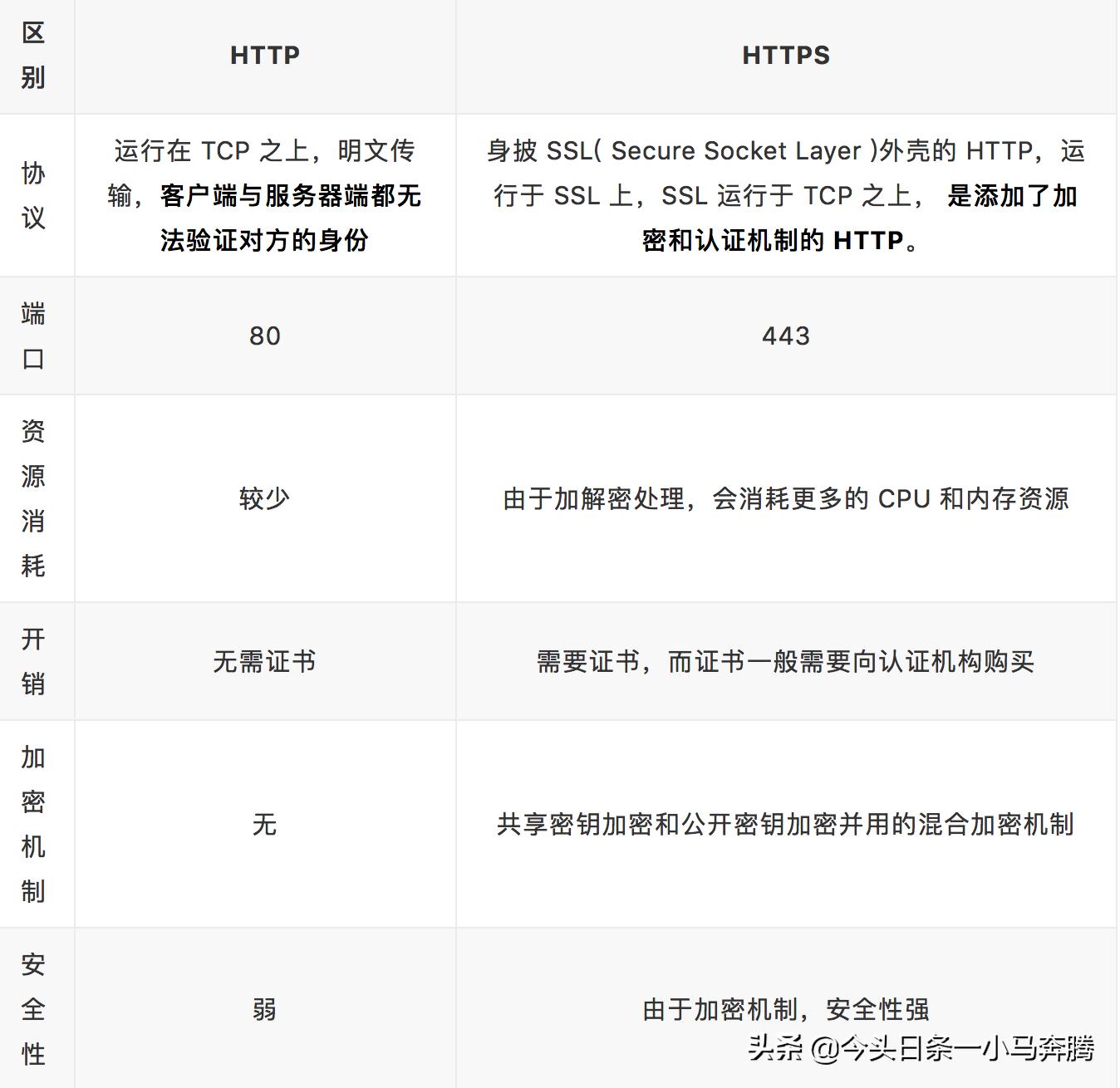Click the 由于加密机制，安全性强 cell
The image size is (1120, 1088).
tap(785, 1011)
